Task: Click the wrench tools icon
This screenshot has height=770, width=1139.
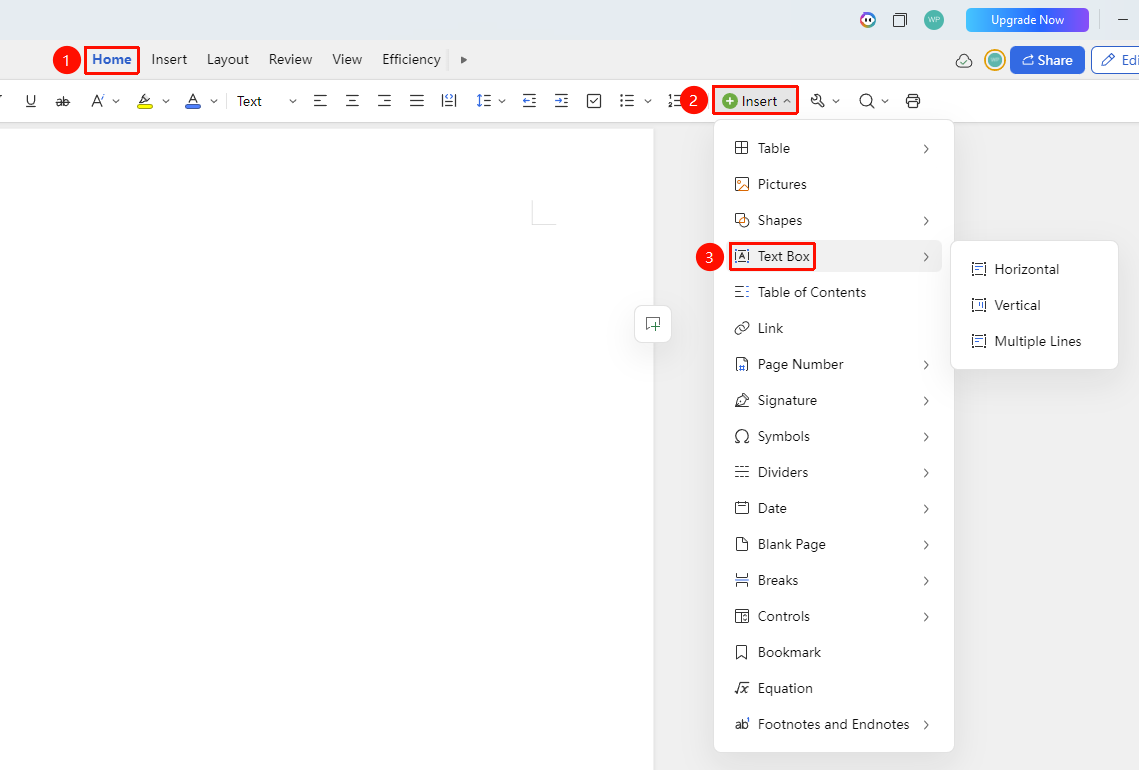Action: click(818, 101)
